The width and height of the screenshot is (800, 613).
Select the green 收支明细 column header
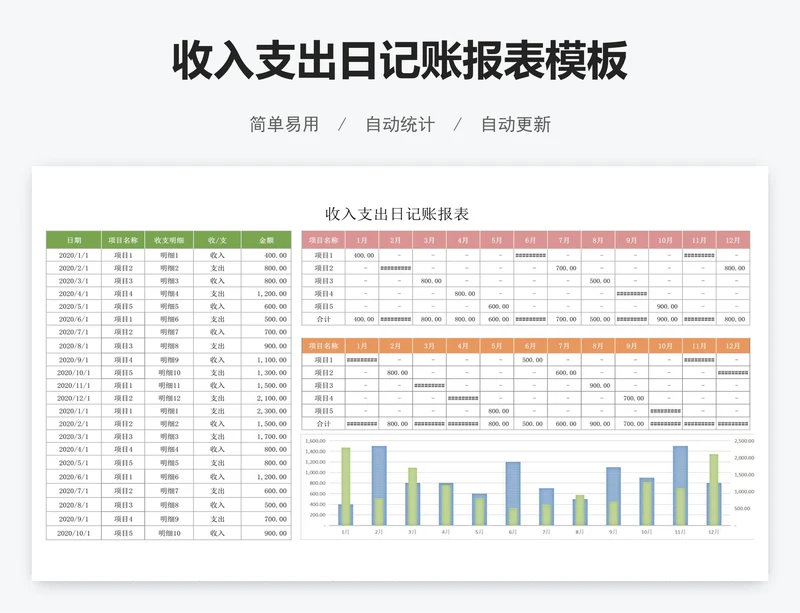pos(169,240)
